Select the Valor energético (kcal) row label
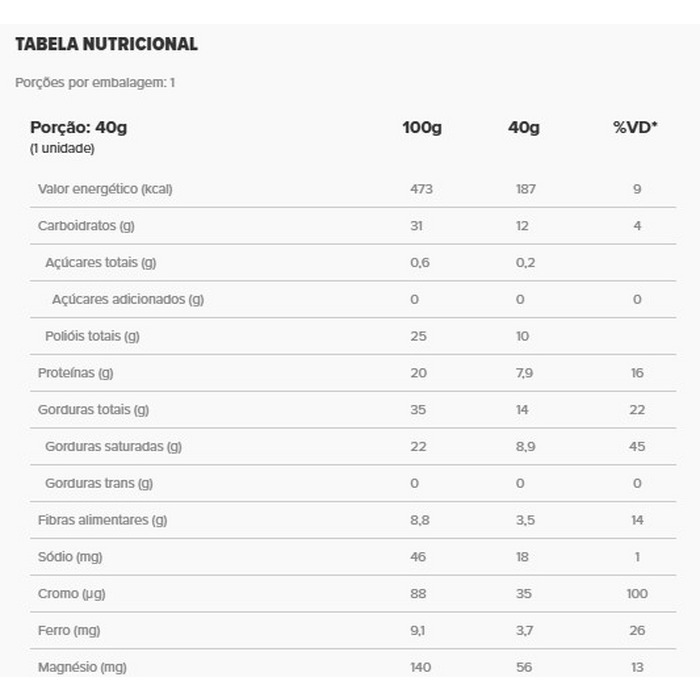The height and width of the screenshot is (700, 700). (104, 189)
